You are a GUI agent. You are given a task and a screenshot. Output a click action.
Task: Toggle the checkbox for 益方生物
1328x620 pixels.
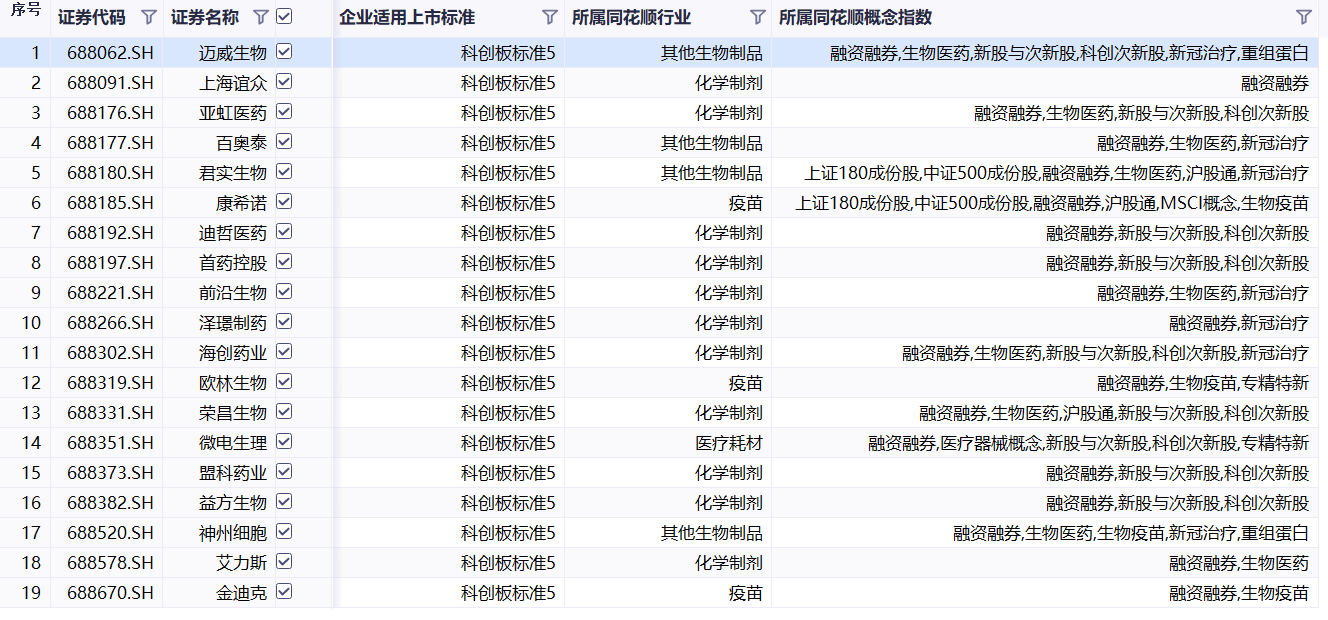point(284,502)
